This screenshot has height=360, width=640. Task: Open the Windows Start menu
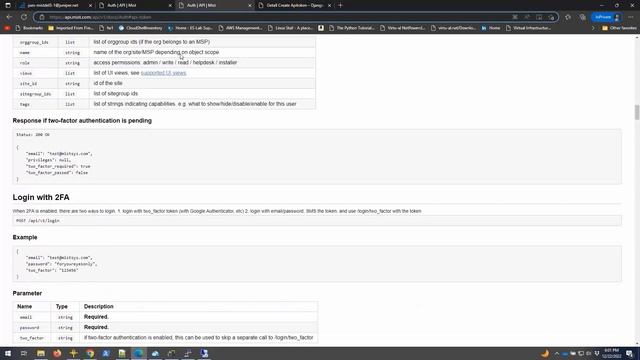pos(8,353)
